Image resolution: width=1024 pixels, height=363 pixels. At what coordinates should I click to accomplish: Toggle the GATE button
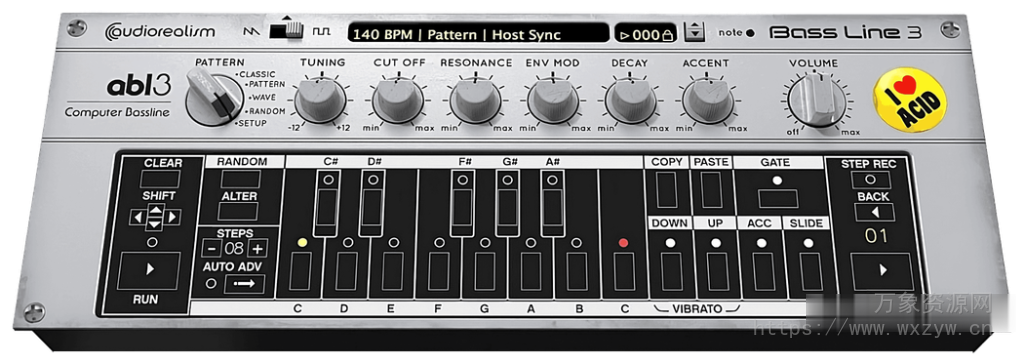point(778,198)
